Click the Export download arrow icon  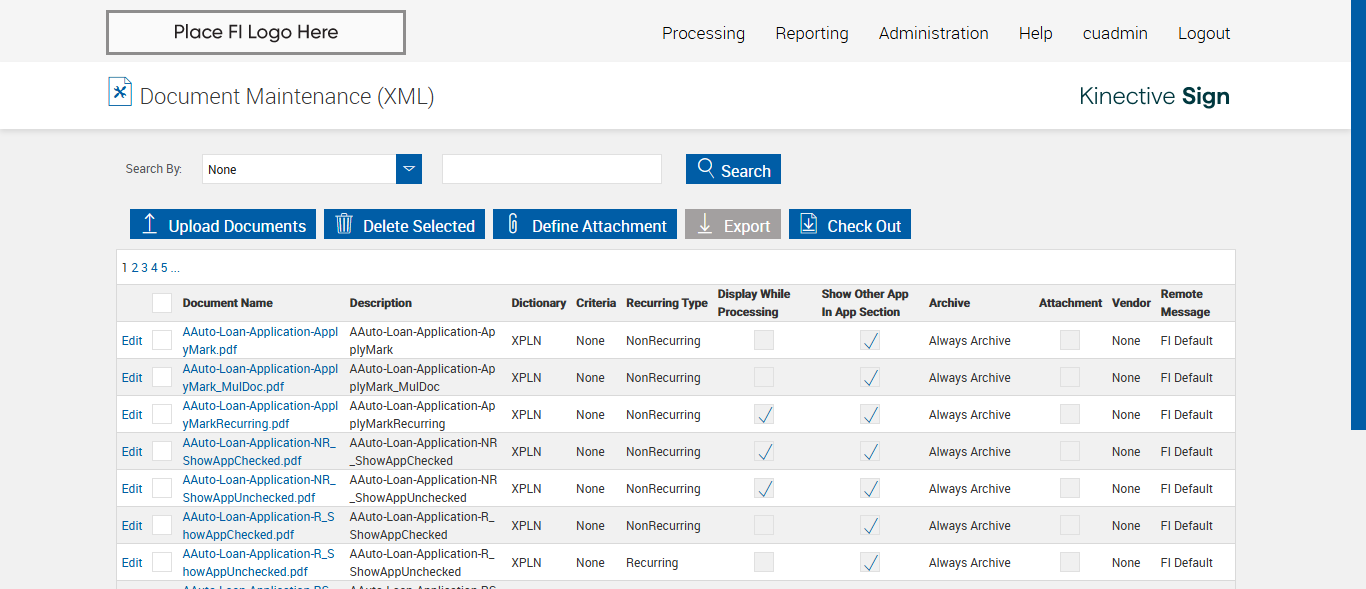(705, 225)
